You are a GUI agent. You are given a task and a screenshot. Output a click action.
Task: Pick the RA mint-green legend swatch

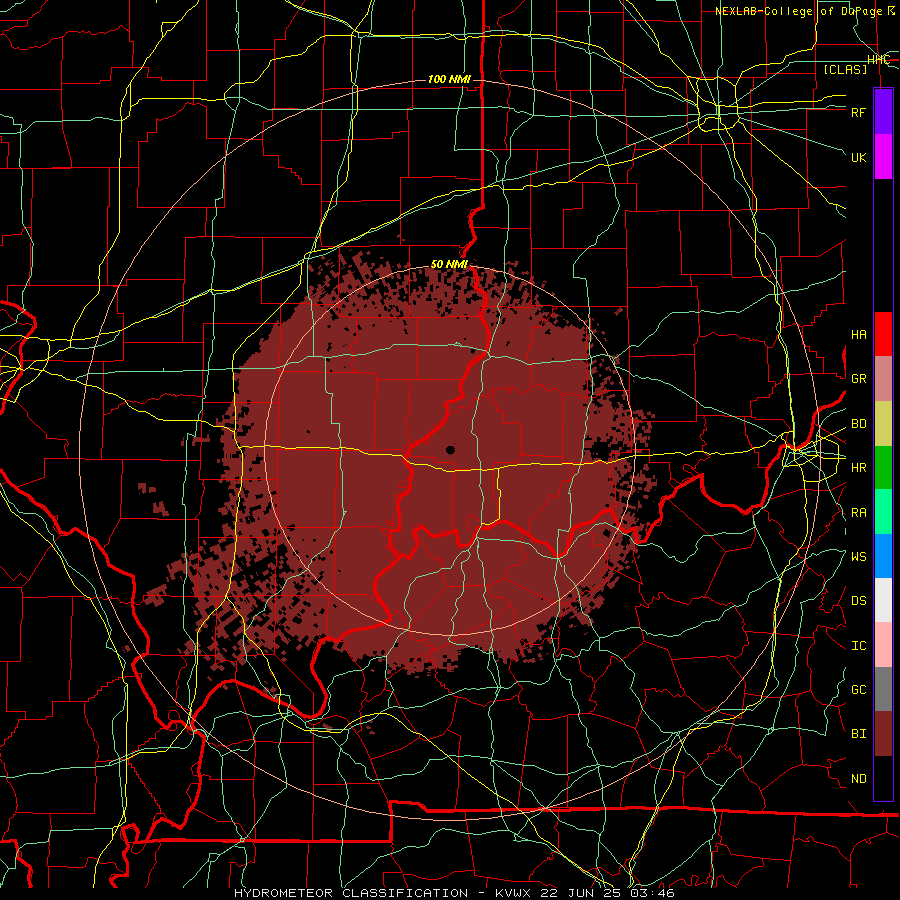[883, 512]
